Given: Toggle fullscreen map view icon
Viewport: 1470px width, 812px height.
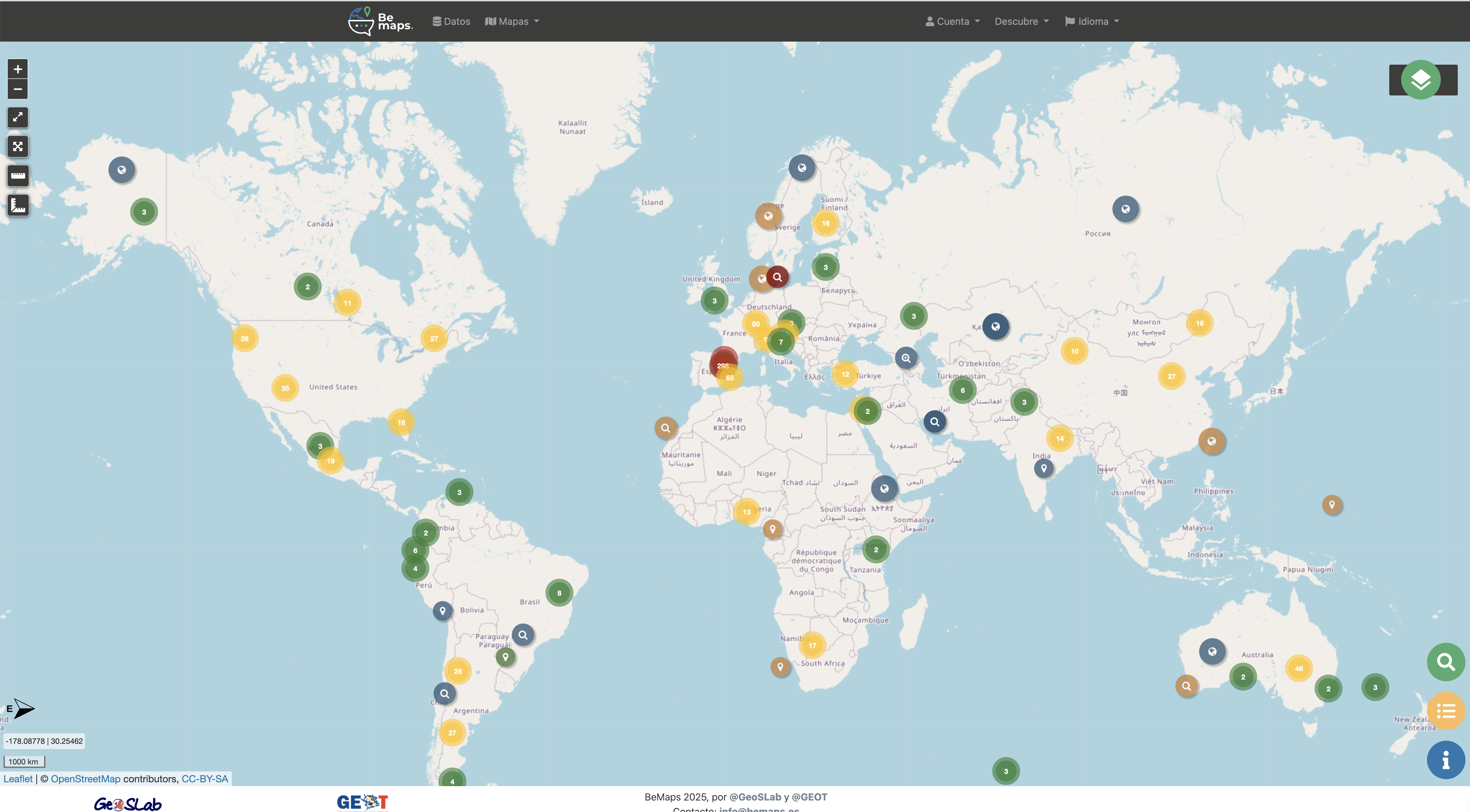Looking at the screenshot, I should pos(18,117).
